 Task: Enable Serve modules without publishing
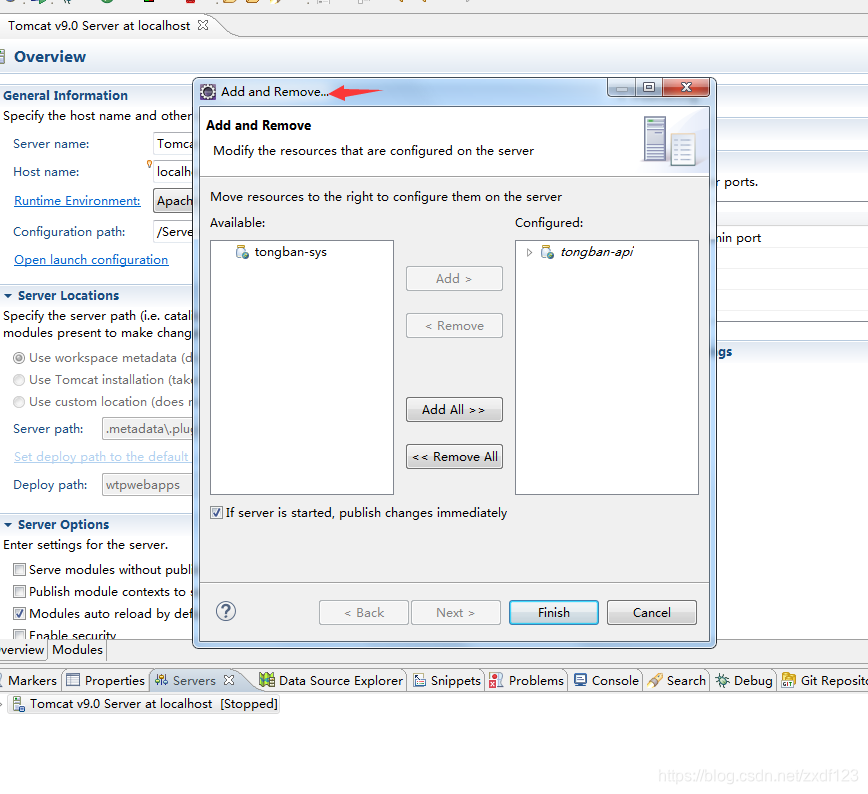click(19, 568)
